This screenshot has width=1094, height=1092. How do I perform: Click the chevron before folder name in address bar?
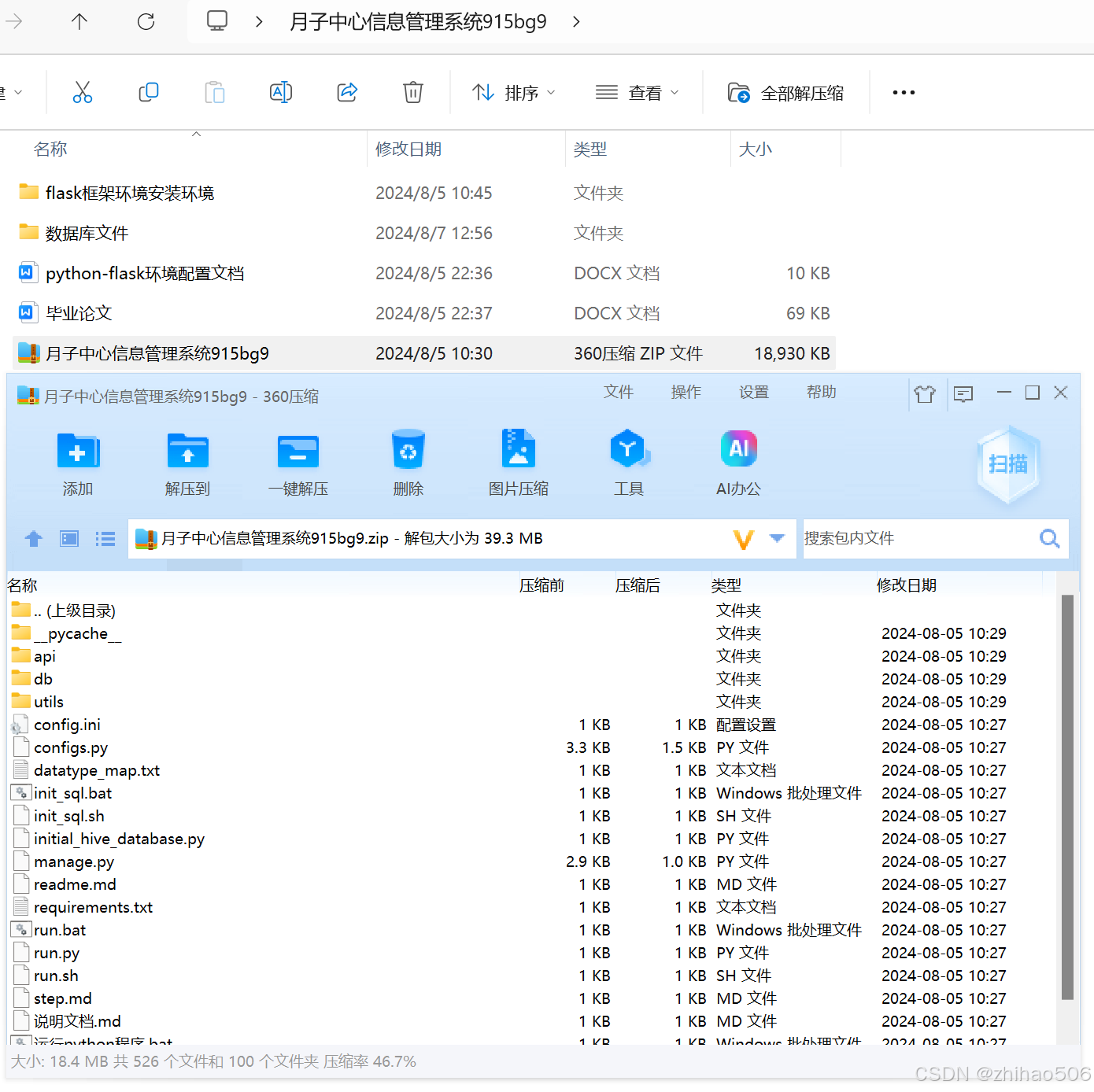coord(259,21)
